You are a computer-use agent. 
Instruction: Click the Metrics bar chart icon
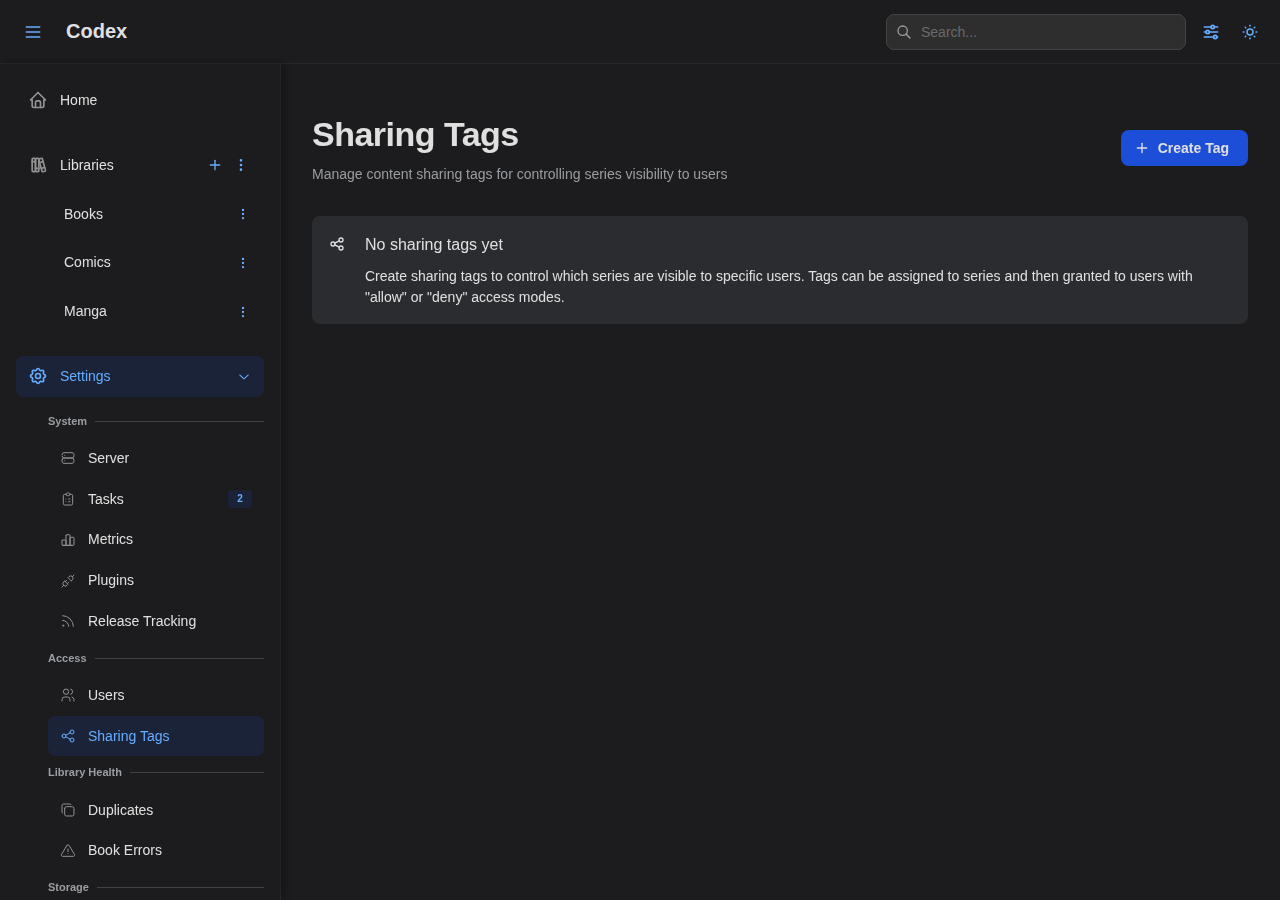[68, 539]
